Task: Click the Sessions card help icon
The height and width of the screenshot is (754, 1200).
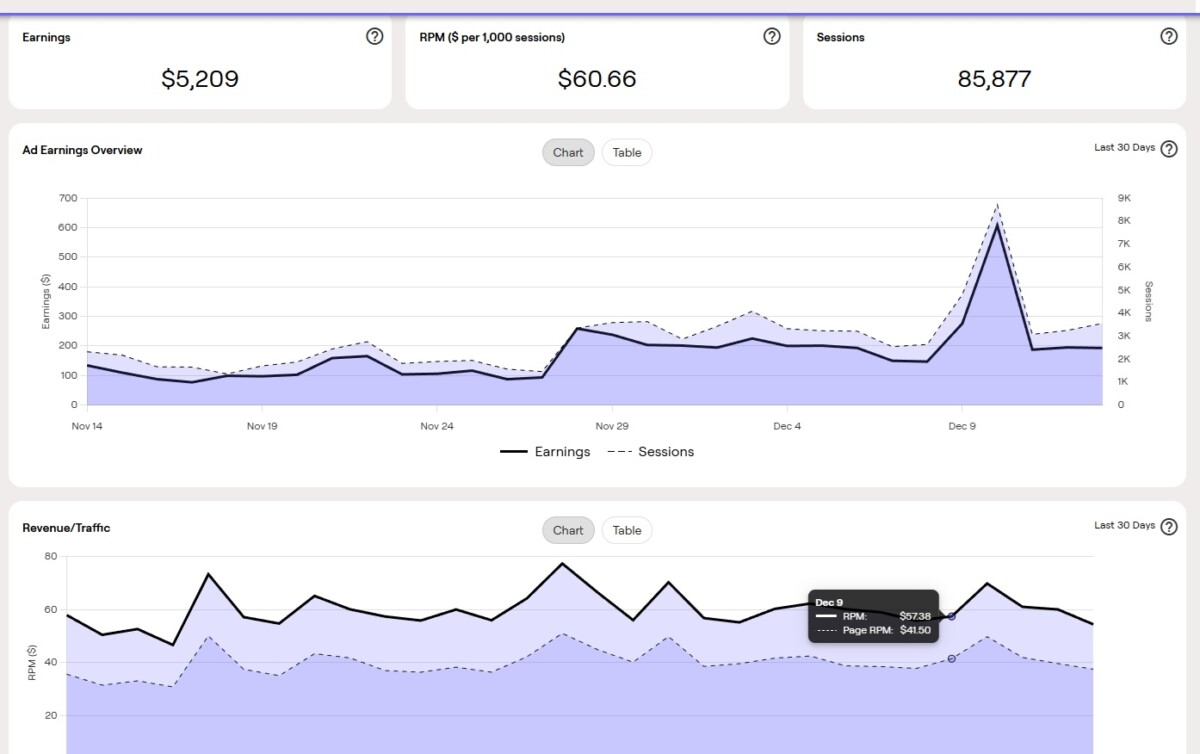Action: point(1168,37)
